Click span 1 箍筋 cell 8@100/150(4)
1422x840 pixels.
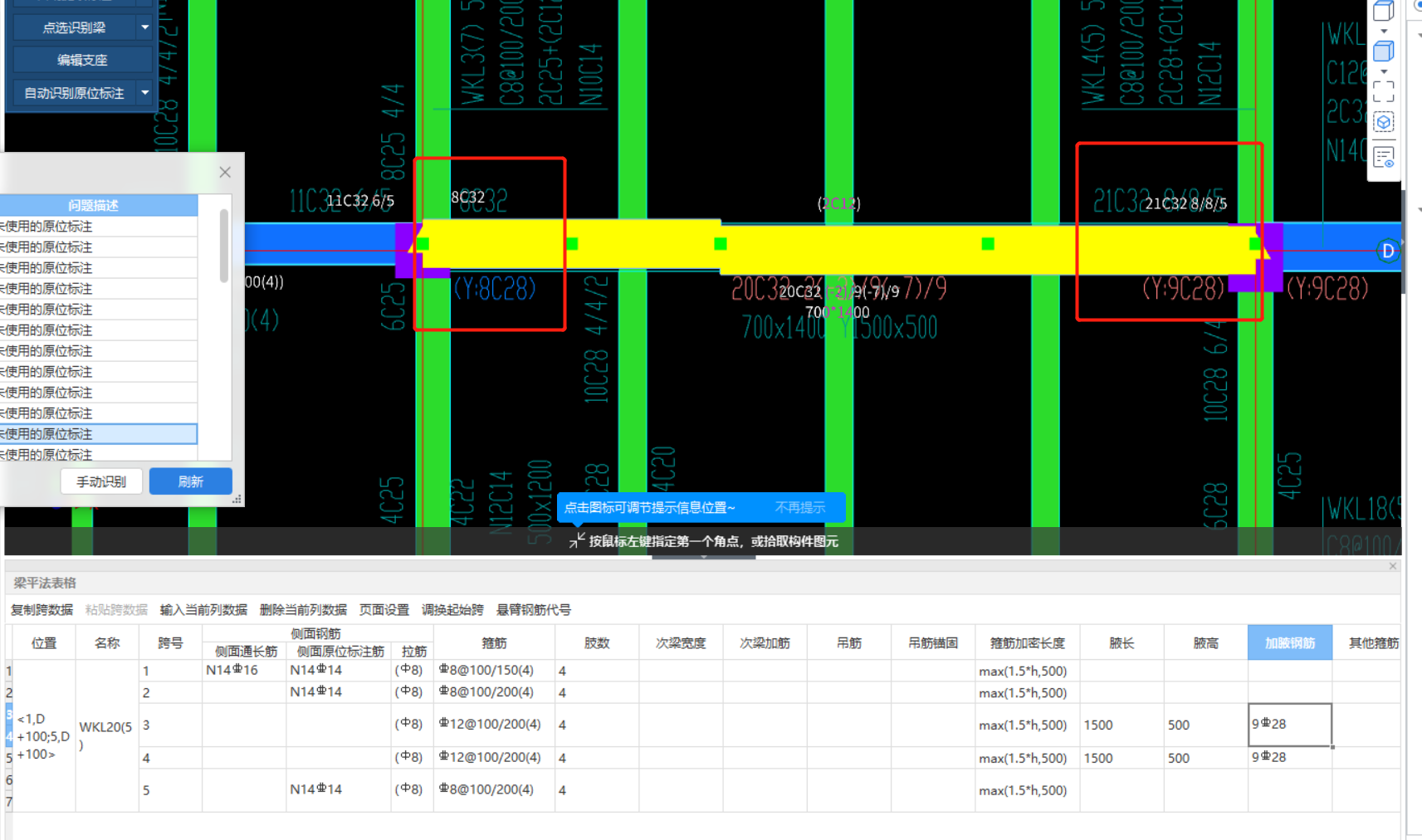tap(494, 671)
